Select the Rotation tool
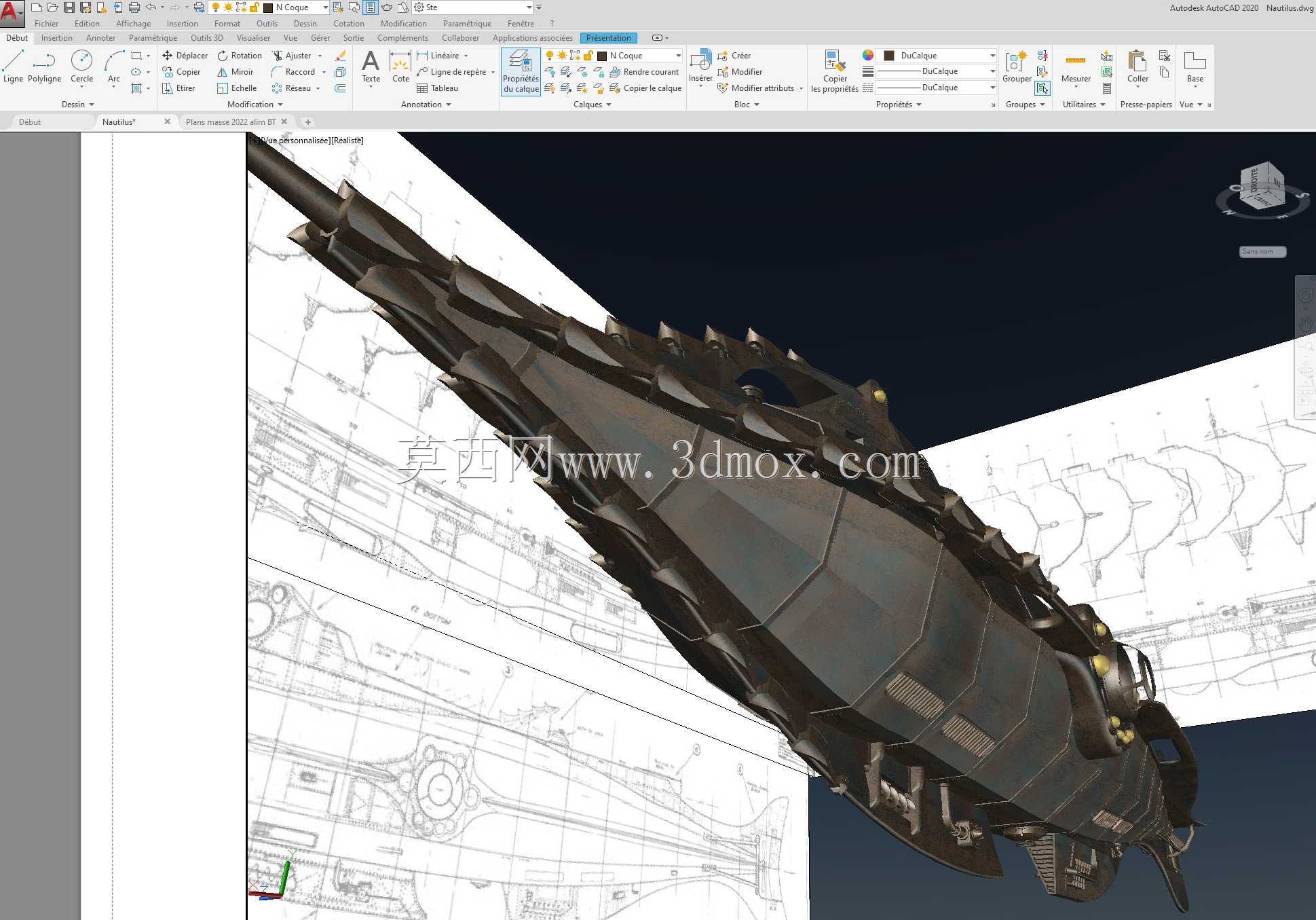1316x920 pixels. click(x=240, y=56)
